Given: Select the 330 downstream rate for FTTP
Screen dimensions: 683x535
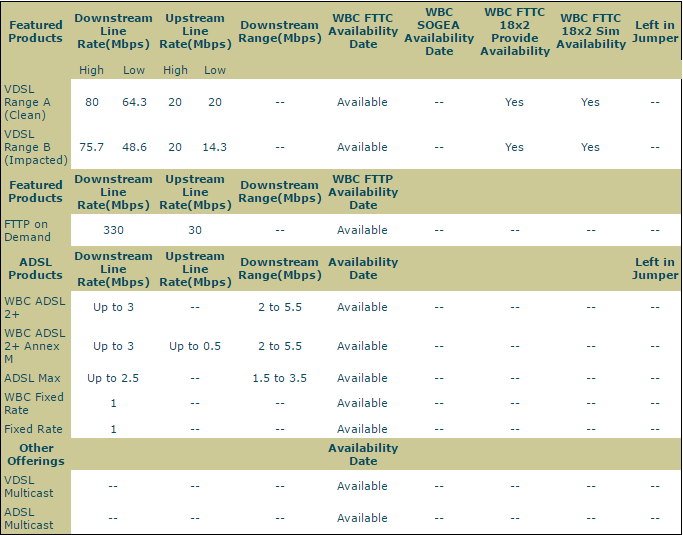Looking at the screenshot, I should click(113, 230).
